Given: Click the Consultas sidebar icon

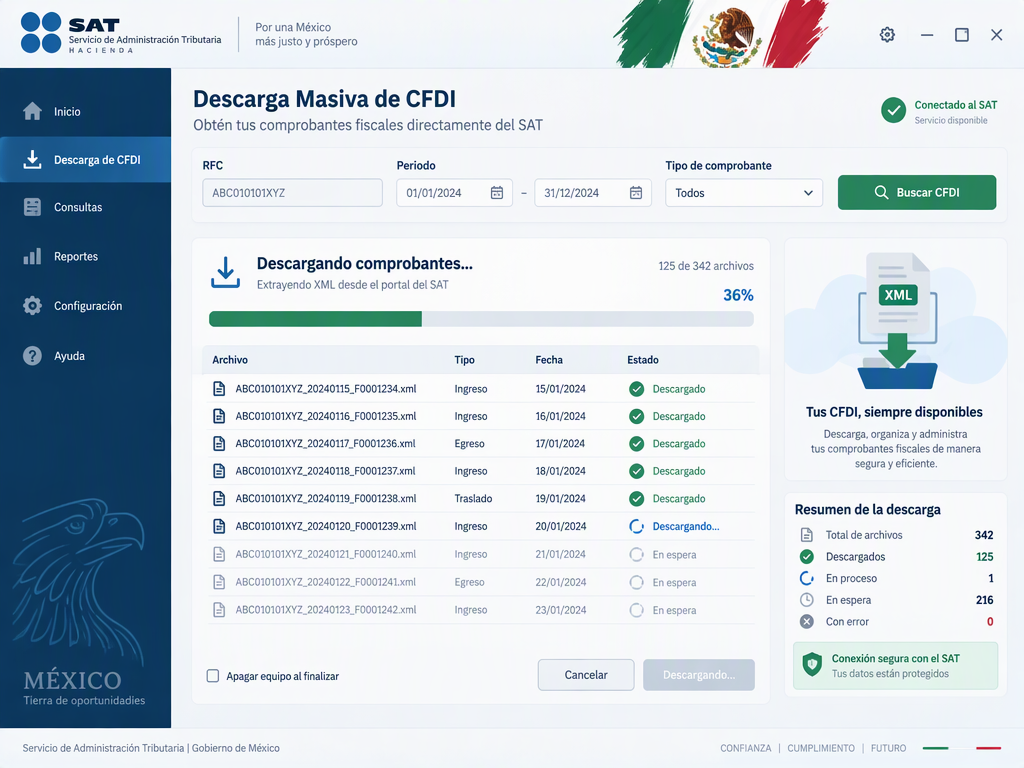Looking at the screenshot, I should pyautogui.click(x=32, y=207).
